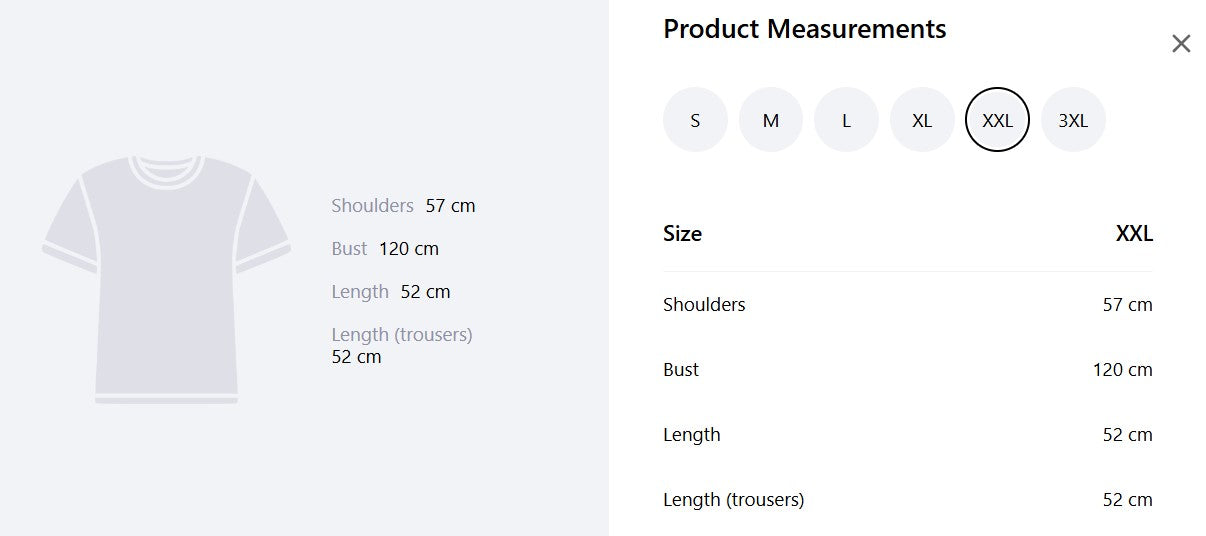Image resolution: width=1206 pixels, height=536 pixels.
Task: Click Bust label beside the shirt diagram
Action: pyautogui.click(x=349, y=249)
